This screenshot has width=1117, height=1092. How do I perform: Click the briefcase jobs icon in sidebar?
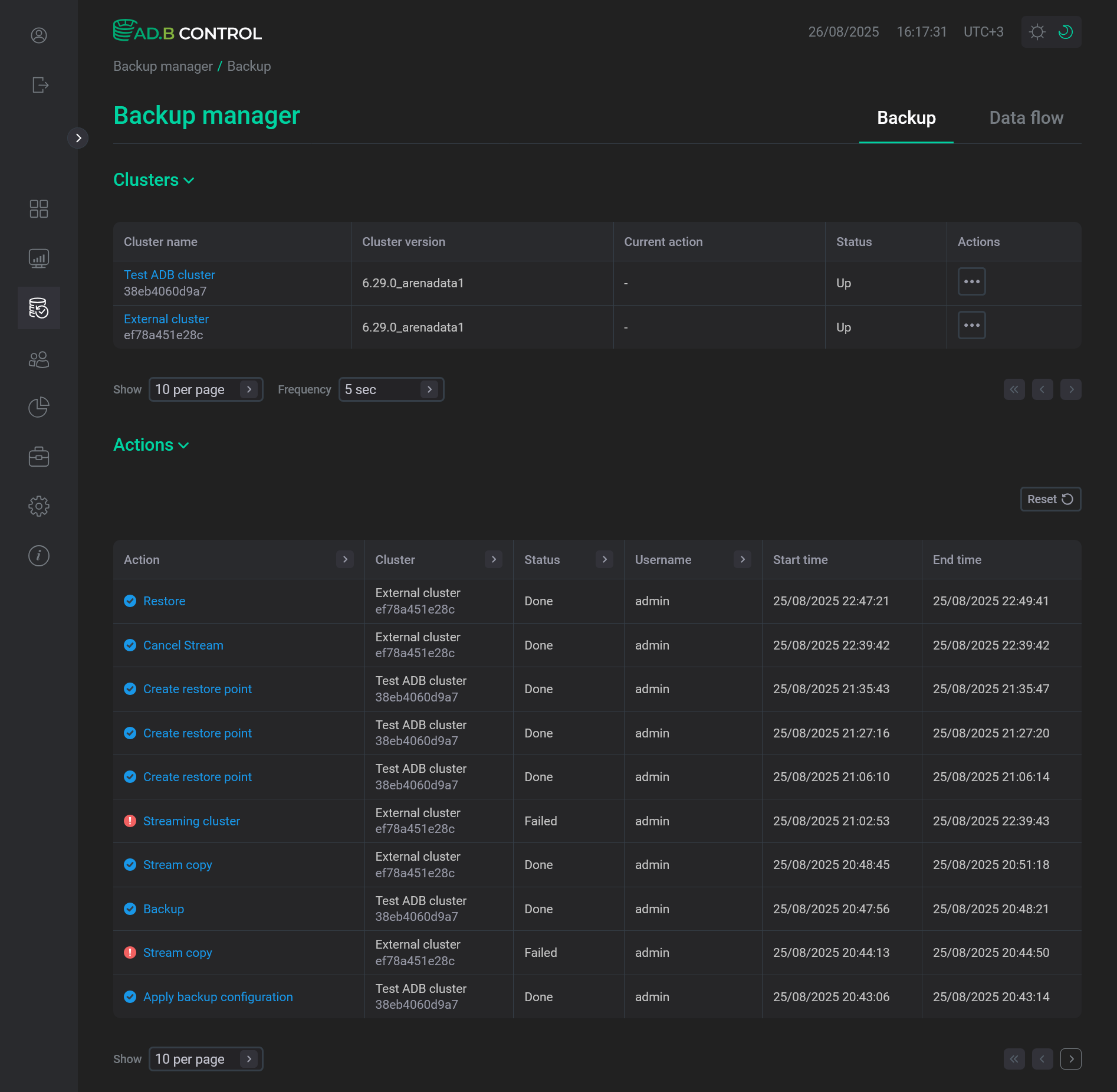(39, 456)
